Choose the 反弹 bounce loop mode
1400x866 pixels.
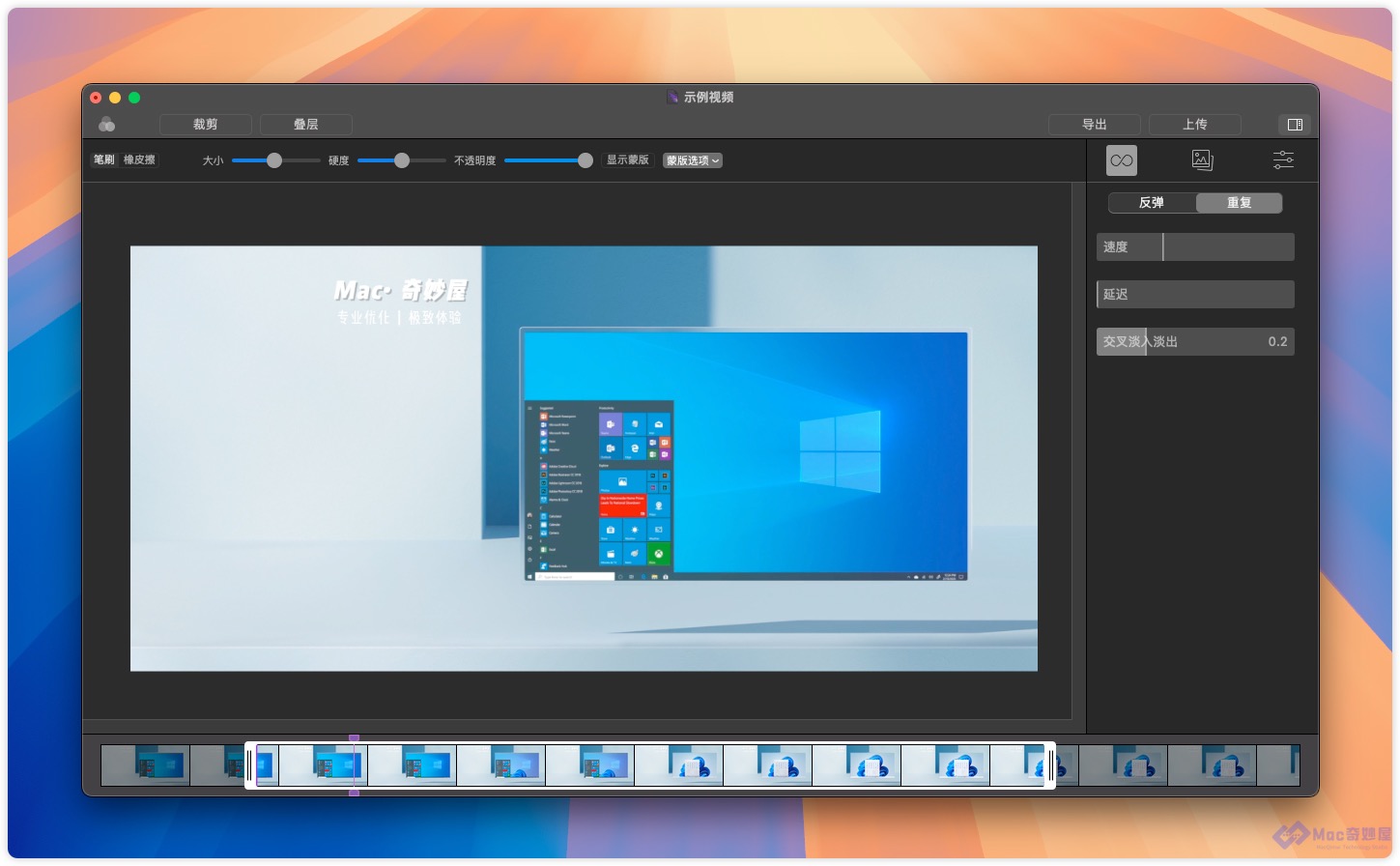point(1152,203)
